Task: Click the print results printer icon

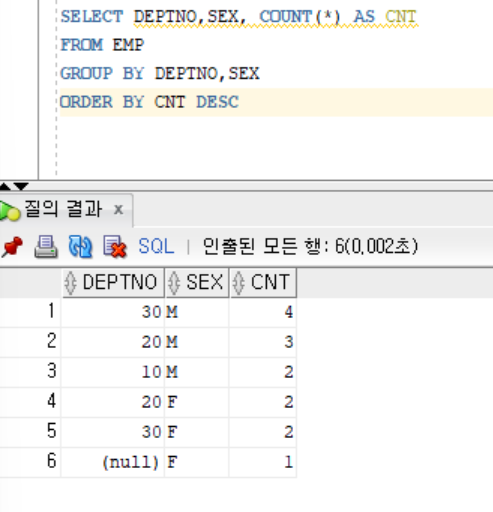Action: tap(46, 247)
